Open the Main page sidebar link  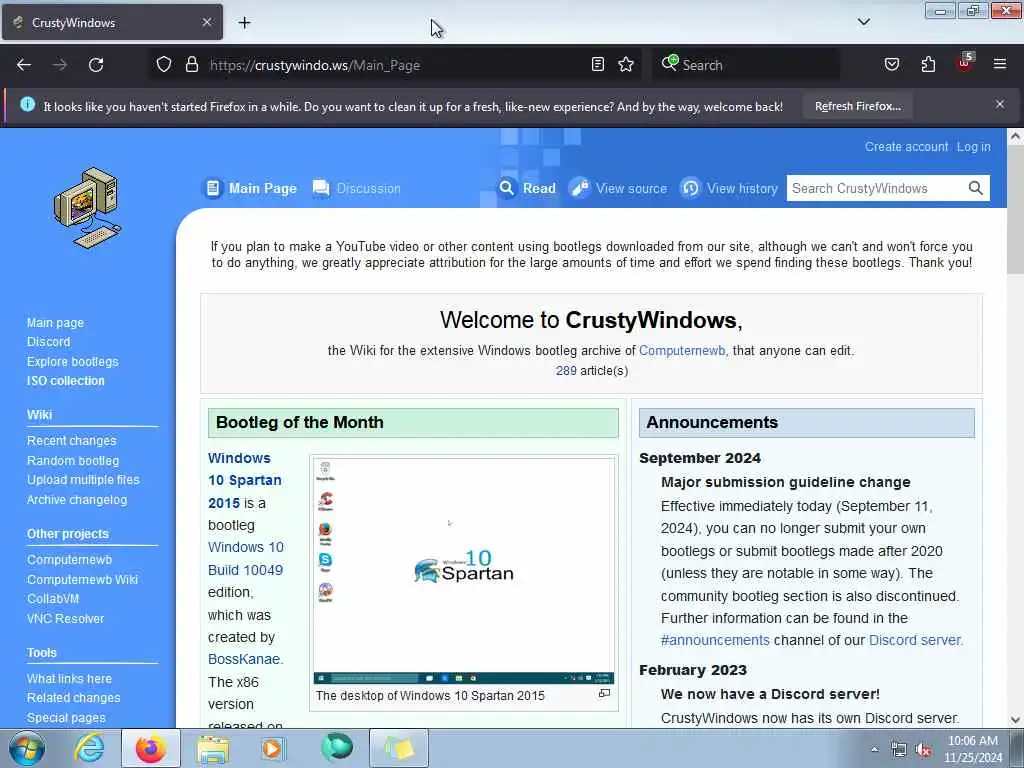[x=55, y=323]
